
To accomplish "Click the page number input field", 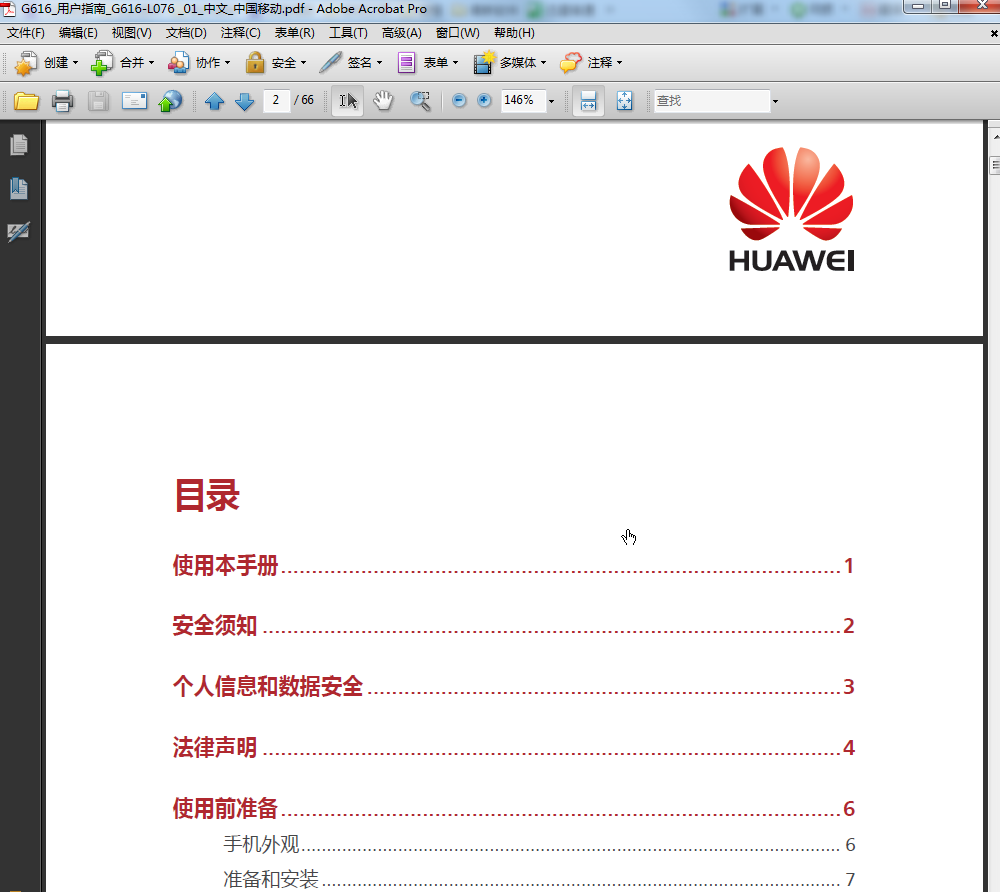I will [x=276, y=100].
